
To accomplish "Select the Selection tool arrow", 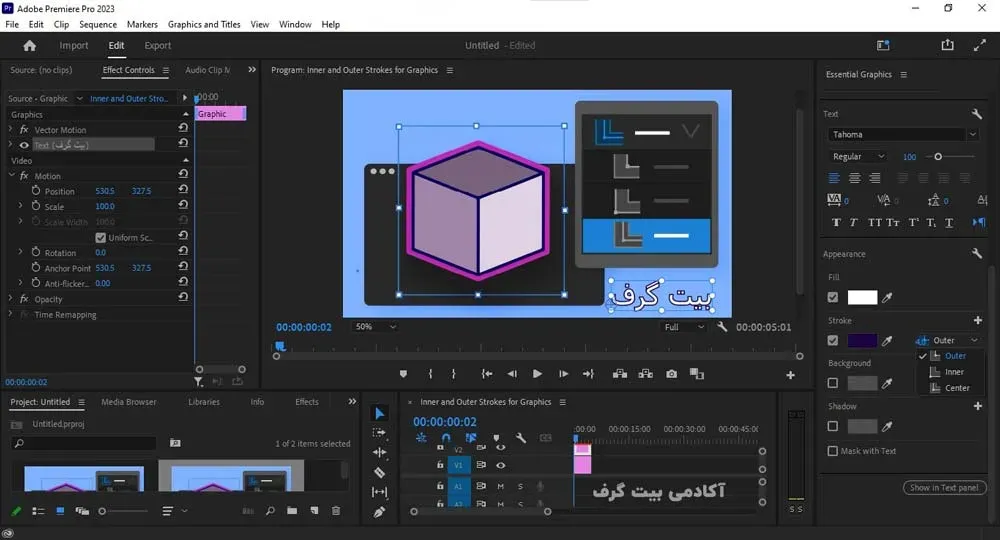I will point(379,414).
